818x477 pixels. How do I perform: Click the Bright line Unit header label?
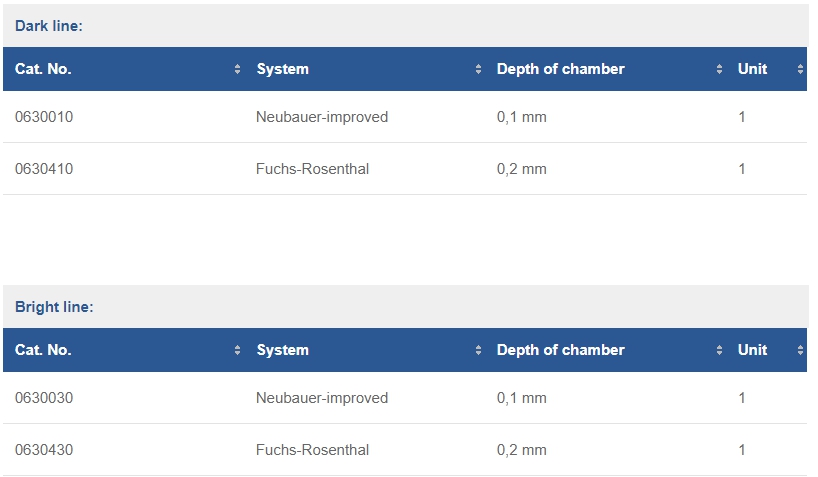coord(752,350)
